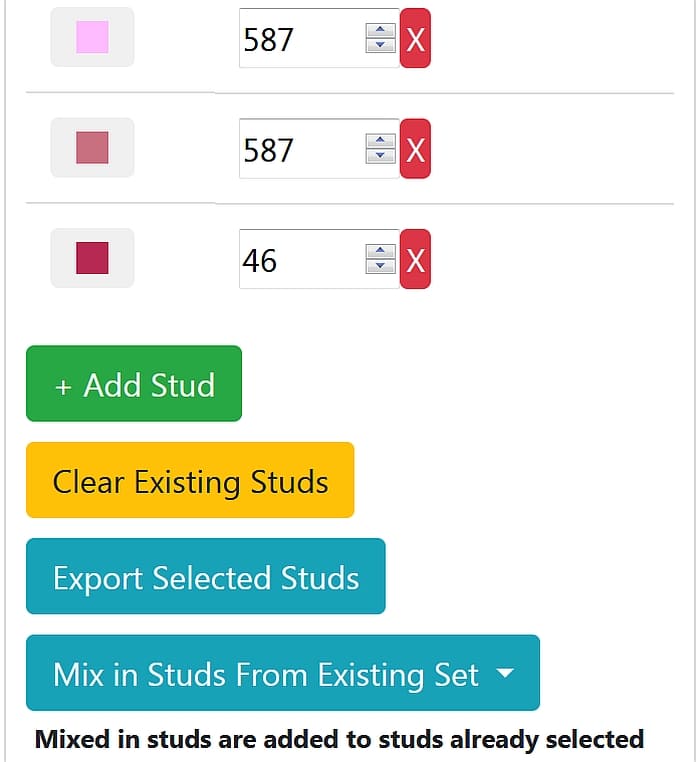
Task: Export Selected Studs
Action: point(205,577)
